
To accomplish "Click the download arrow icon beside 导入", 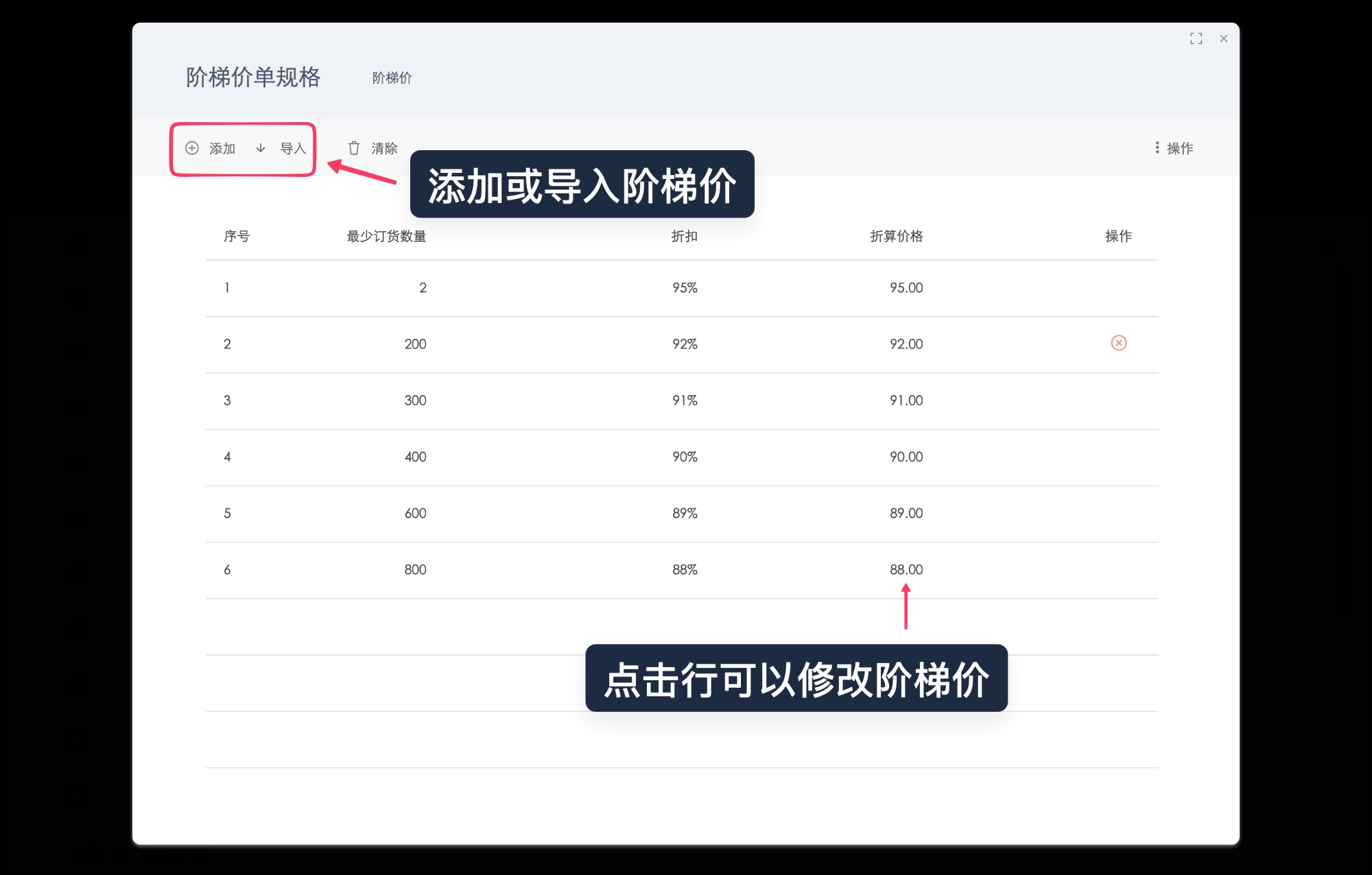I will [x=261, y=148].
